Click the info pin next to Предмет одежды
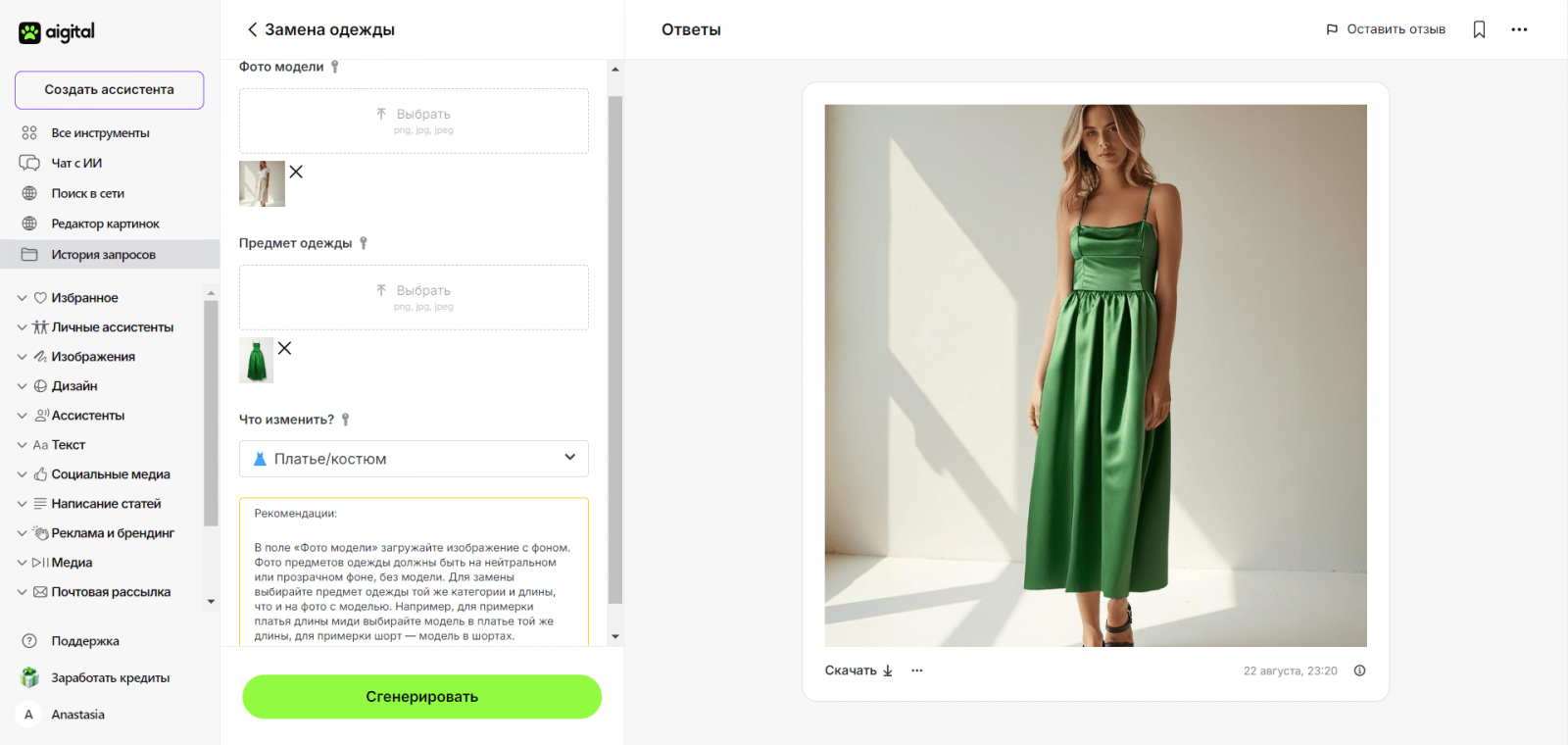This screenshot has height=745, width=1568. 364,243
